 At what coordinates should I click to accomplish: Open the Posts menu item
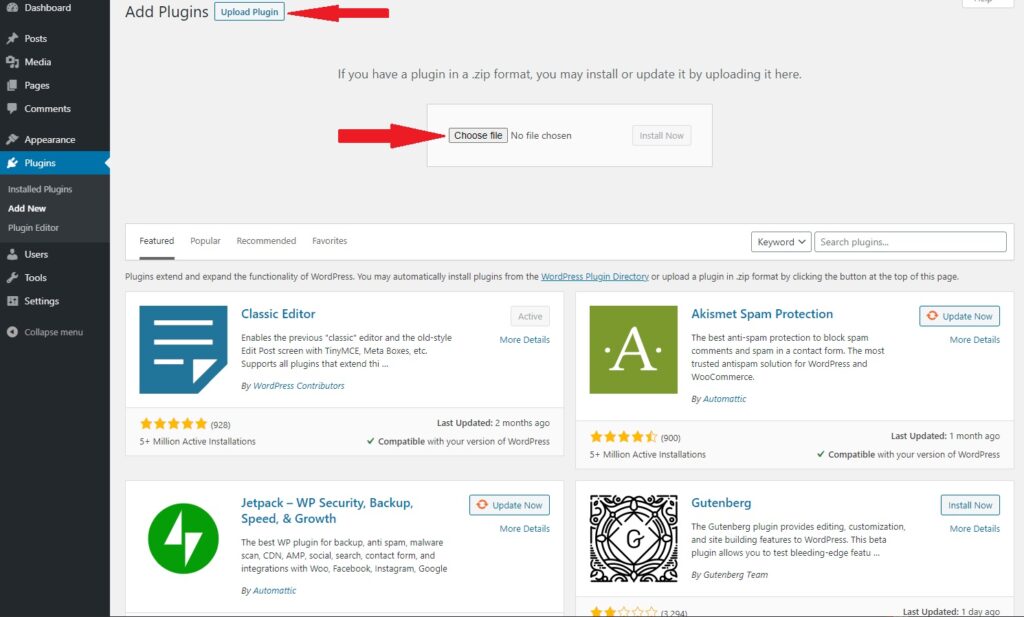click(35, 39)
